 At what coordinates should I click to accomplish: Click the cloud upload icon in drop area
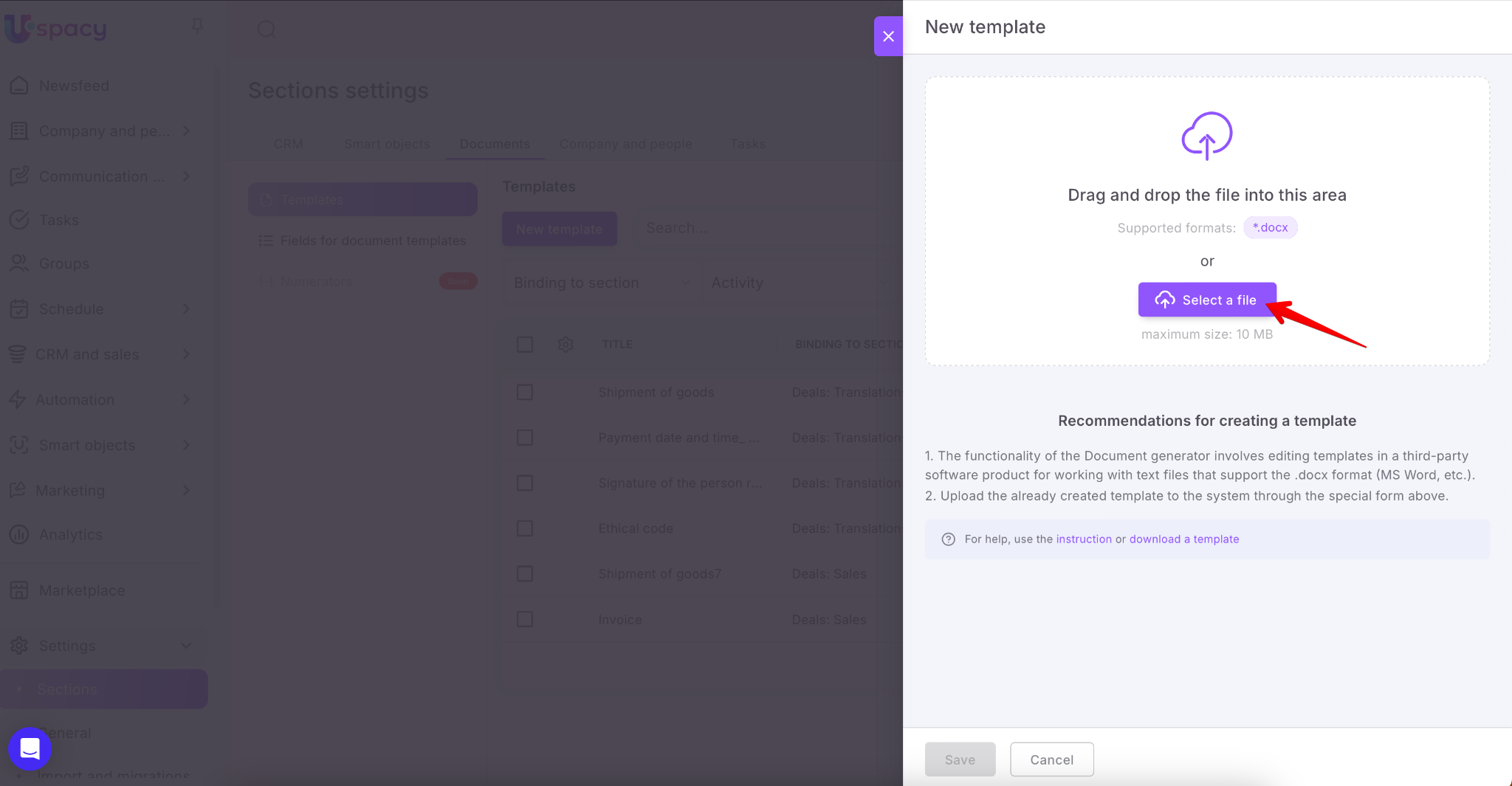point(1206,135)
